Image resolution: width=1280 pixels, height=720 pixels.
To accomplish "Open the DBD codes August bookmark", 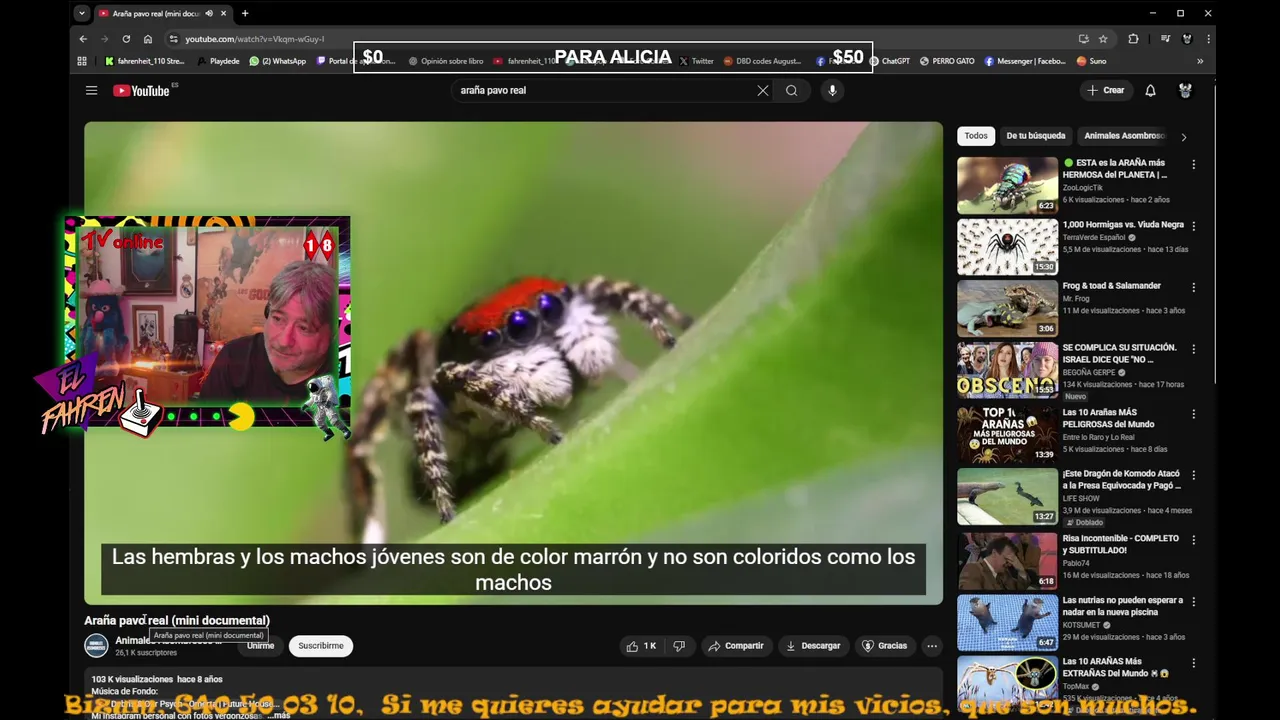I will tap(762, 61).
